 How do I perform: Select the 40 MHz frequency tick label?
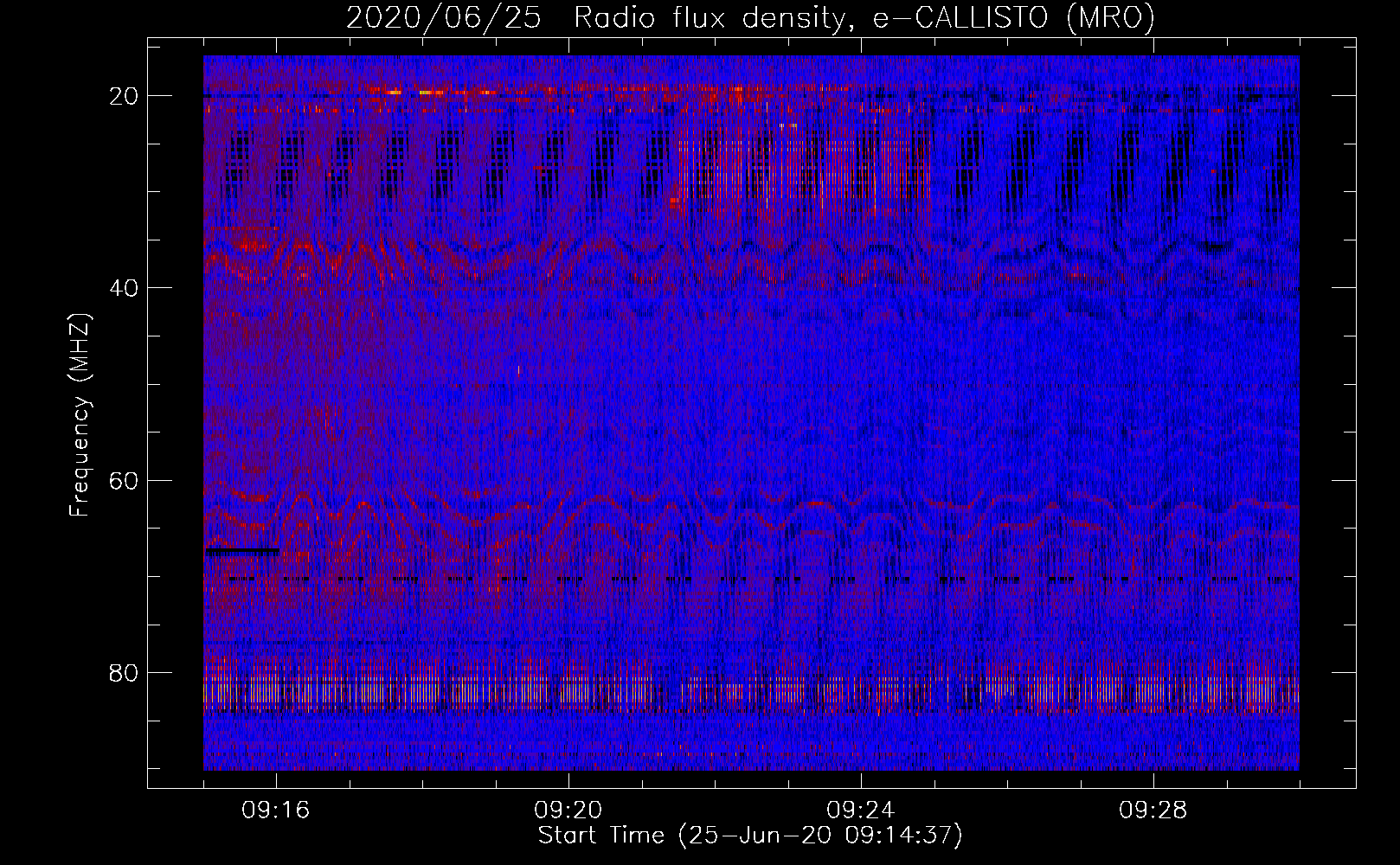point(125,288)
